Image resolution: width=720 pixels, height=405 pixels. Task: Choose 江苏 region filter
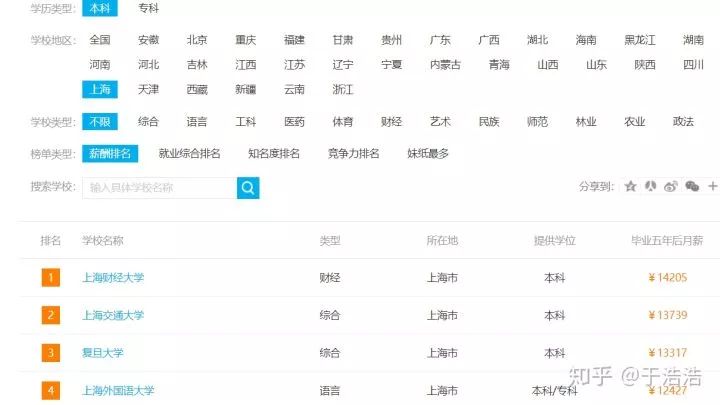pyautogui.click(x=294, y=65)
